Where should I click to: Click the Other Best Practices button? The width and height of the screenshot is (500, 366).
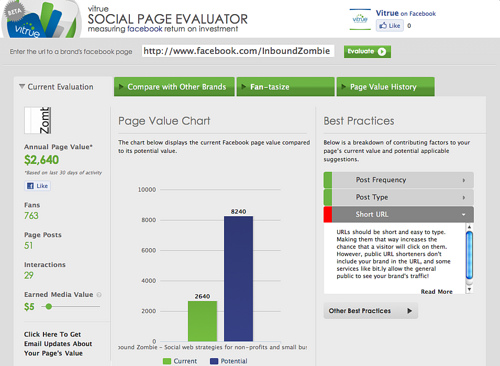coord(370,311)
